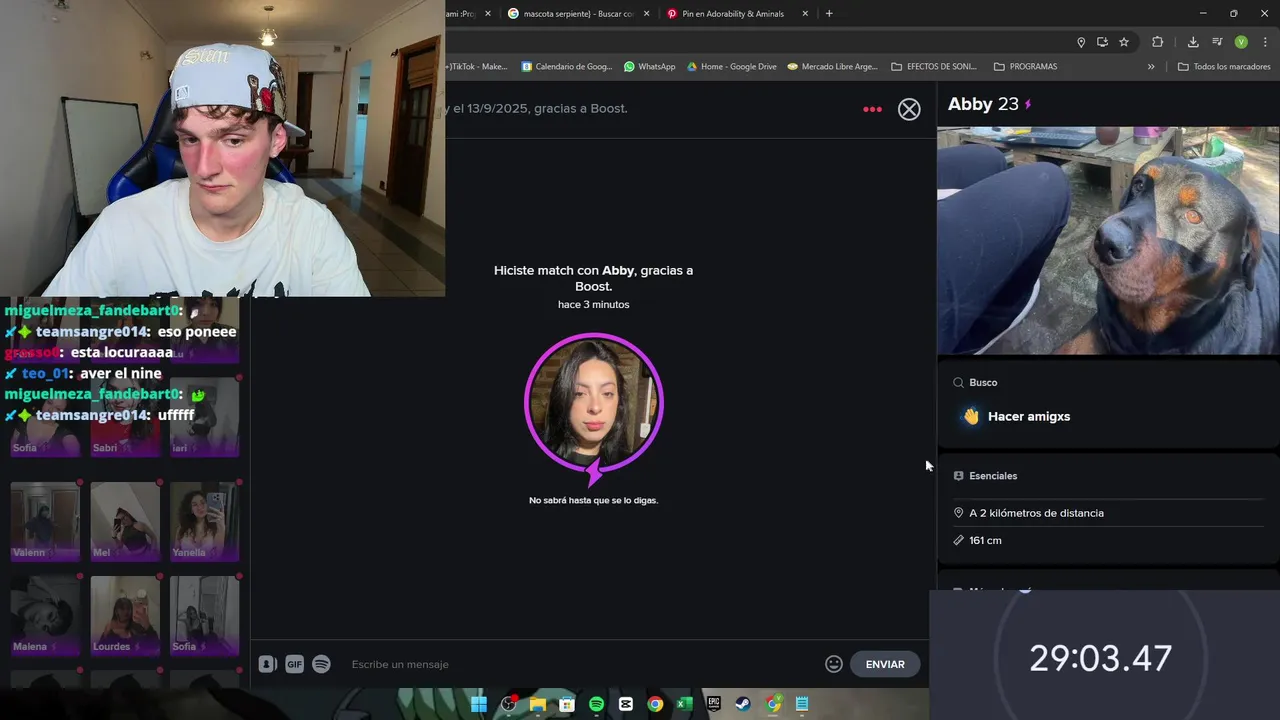The height and width of the screenshot is (720, 1280).
Task: Click the ENVIAR send button
Action: [885, 664]
